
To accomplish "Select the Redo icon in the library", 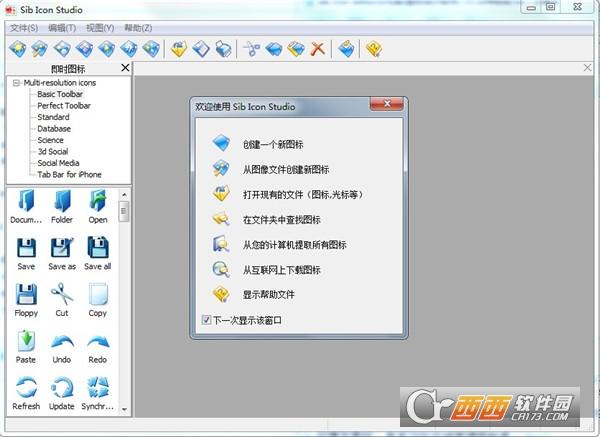I will click(98, 347).
